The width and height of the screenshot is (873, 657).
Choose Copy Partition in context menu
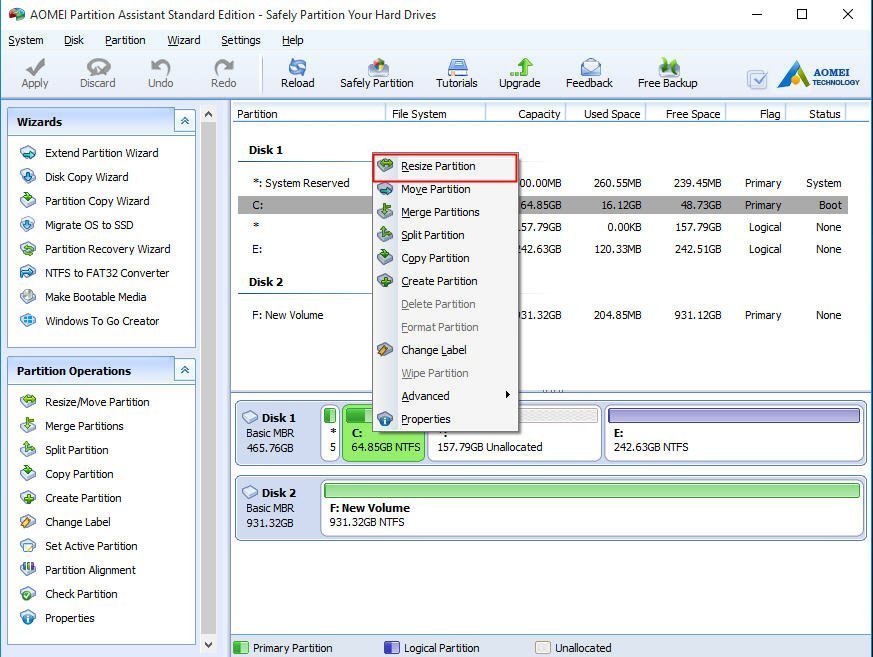445,258
